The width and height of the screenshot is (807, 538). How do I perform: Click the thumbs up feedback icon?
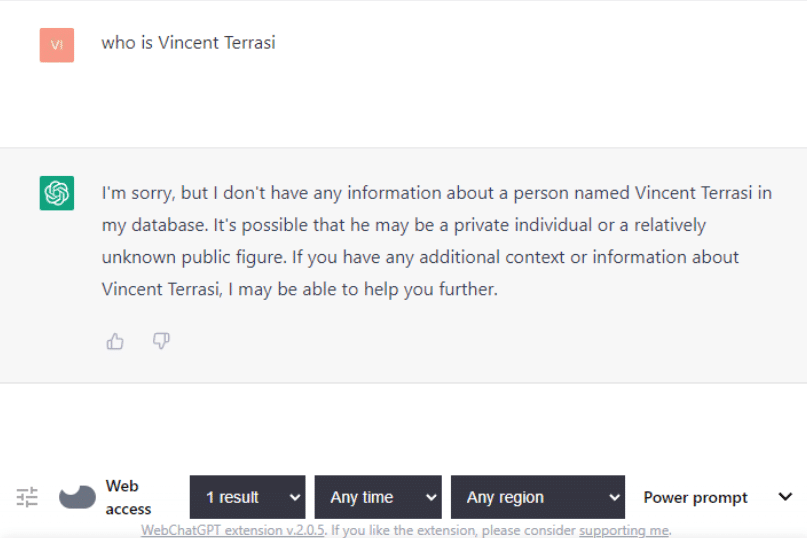115,341
